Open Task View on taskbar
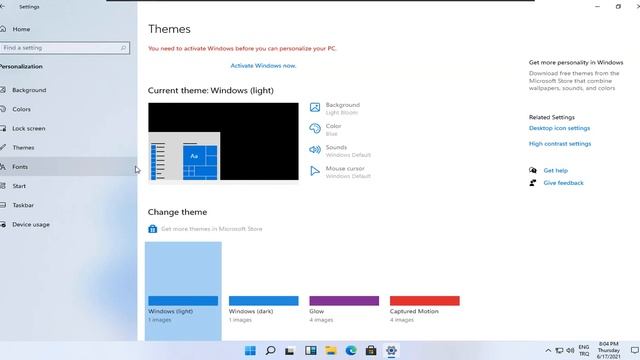The image size is (640, 360). (x=290, y=351)
